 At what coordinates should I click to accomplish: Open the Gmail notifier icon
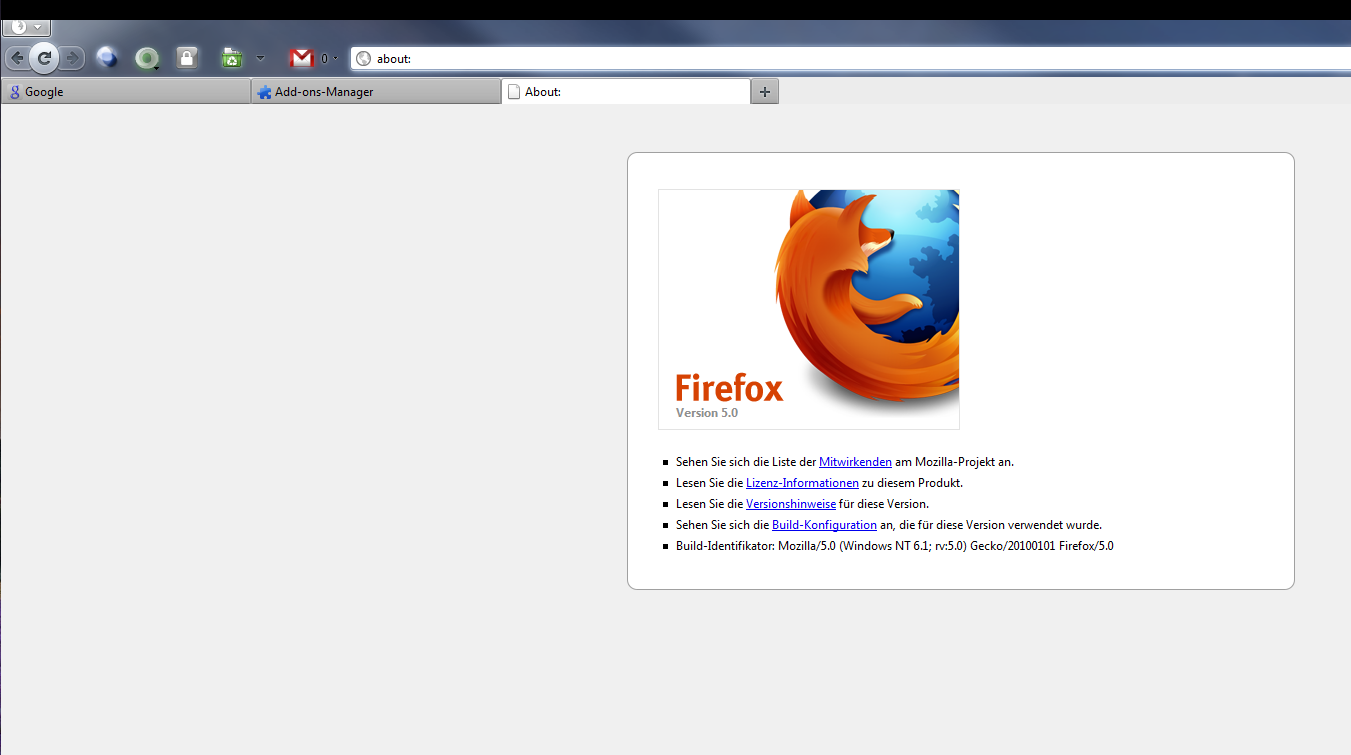click(x=301, y=58)
